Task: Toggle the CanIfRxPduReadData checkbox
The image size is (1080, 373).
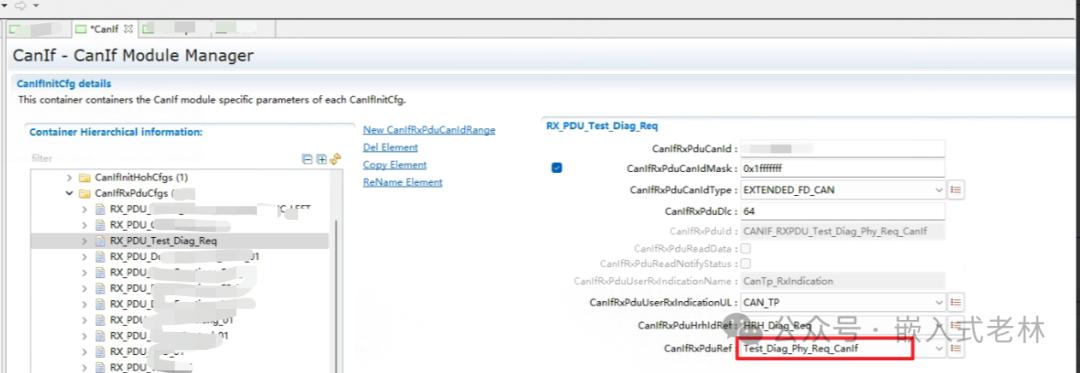Action: coord(745,248)
